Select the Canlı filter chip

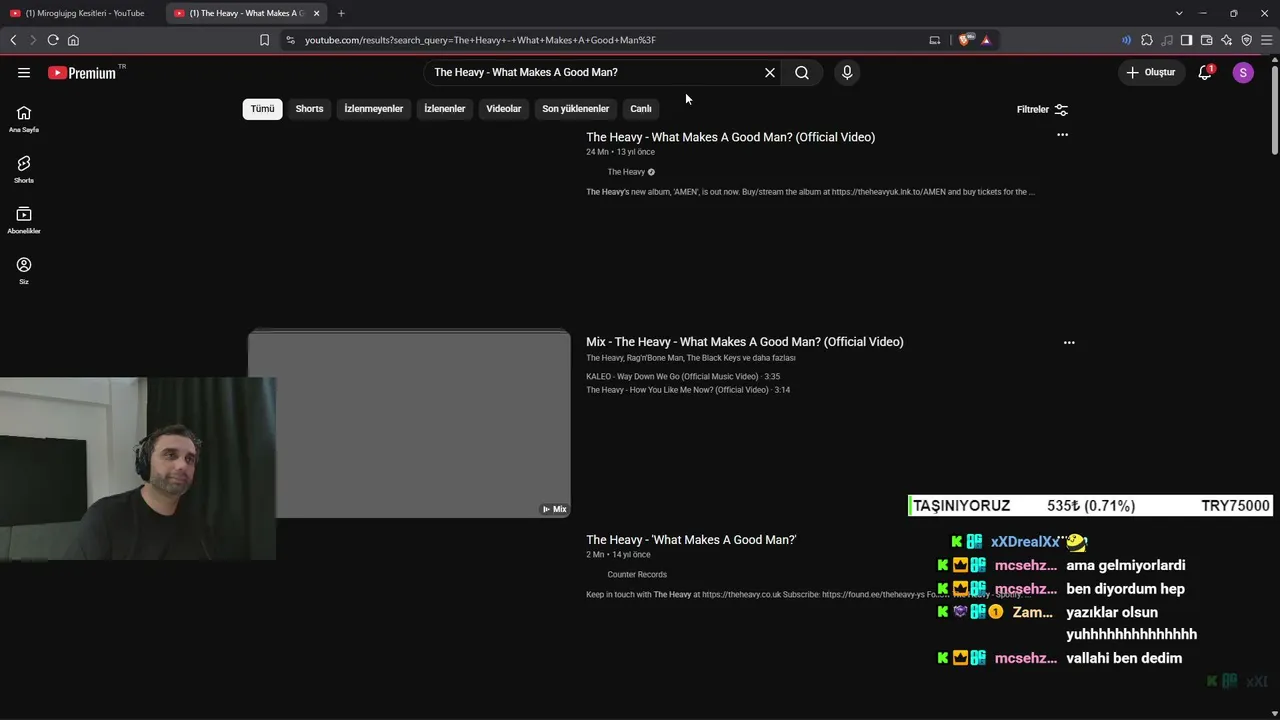(641, 109)
